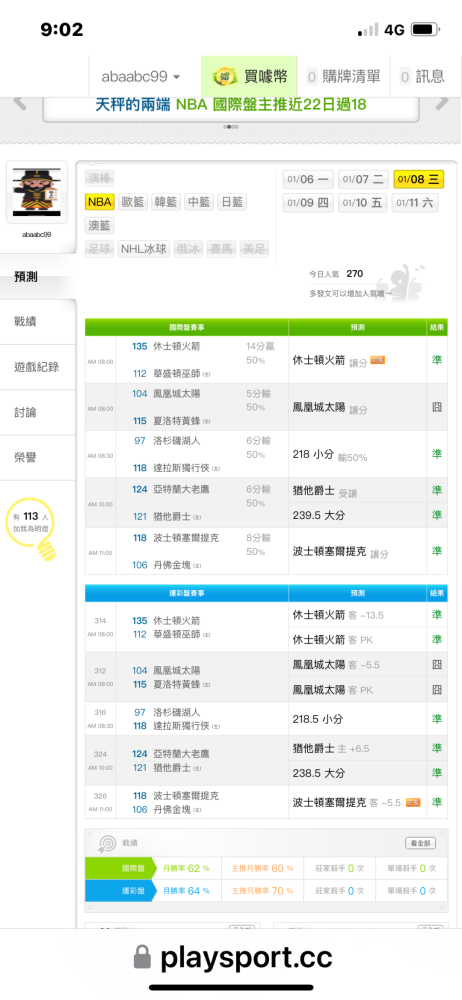Tap the battery icon in status bar

pos(424,29)
